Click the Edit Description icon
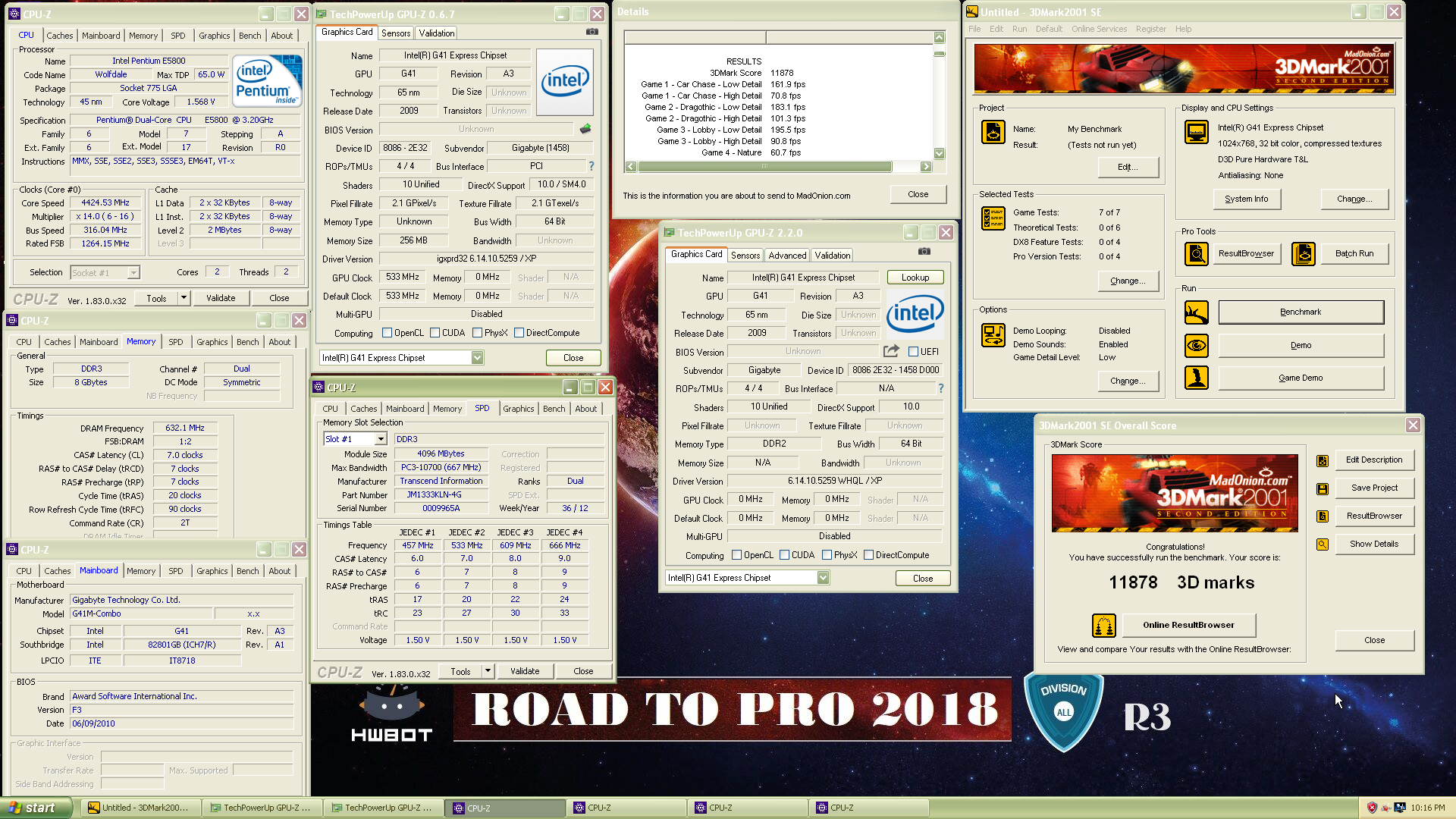1456x819 pixels. (x=1322, y=460)
